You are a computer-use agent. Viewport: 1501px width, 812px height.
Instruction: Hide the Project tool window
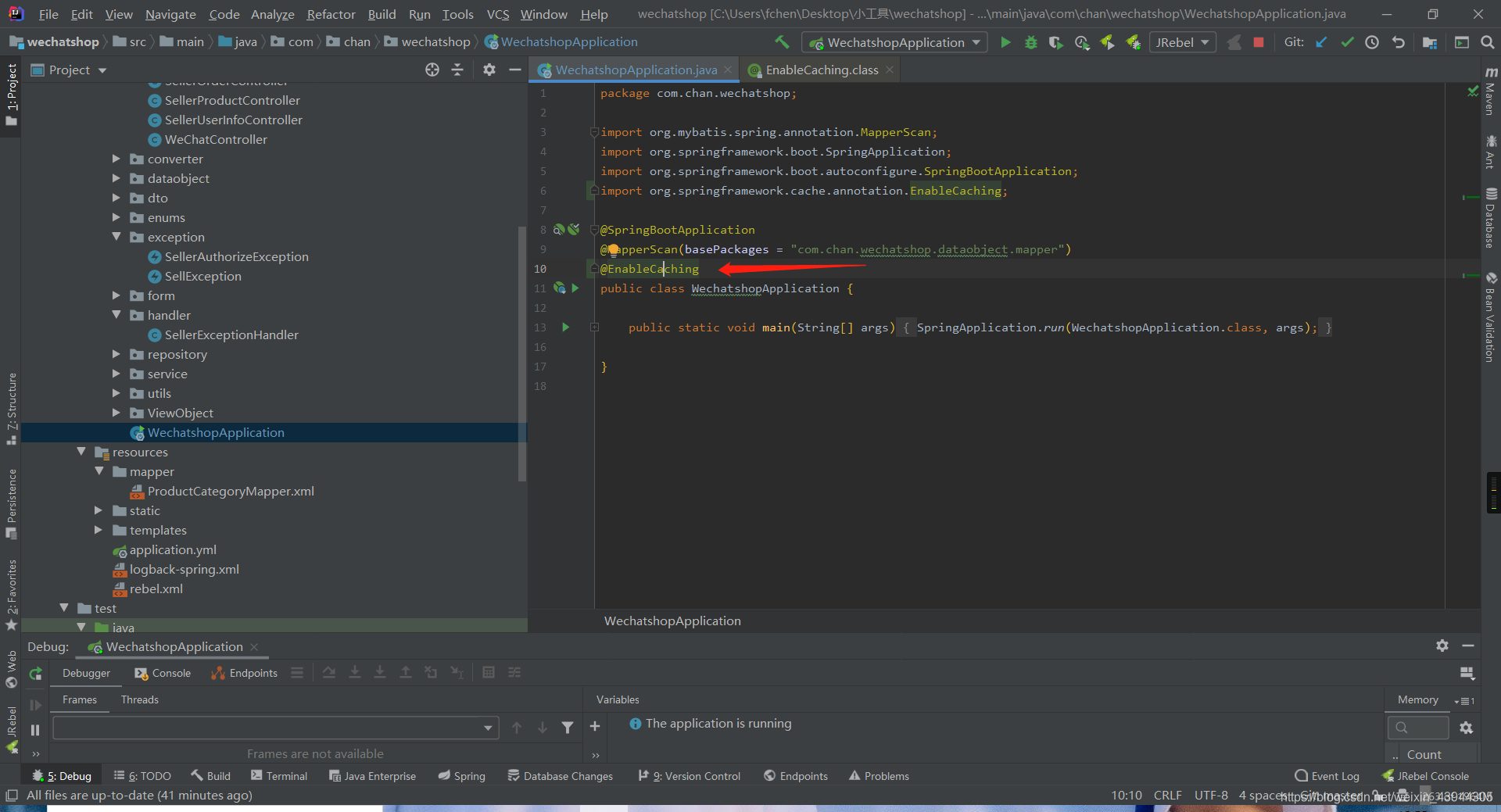[514, 70]
